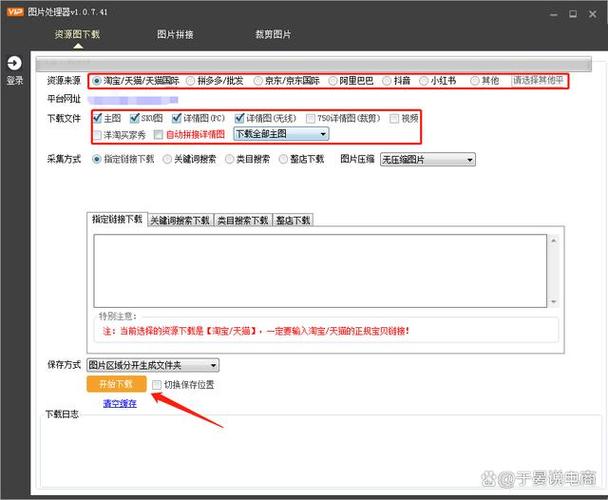
Task: Switch to the 图片拼接 tab
Action: point(175,34)
